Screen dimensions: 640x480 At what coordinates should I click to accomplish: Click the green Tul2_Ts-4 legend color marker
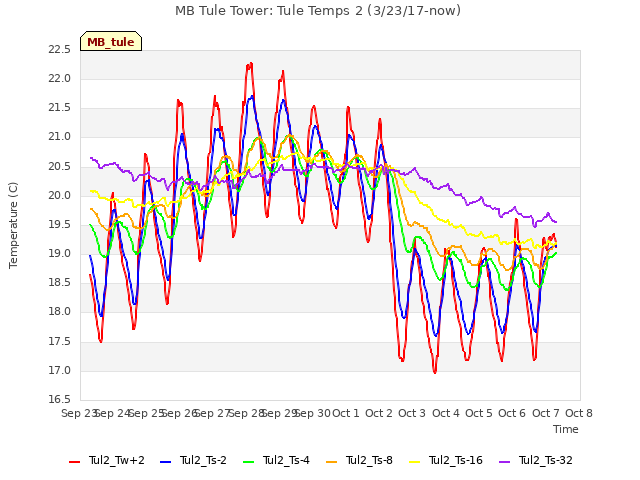coord(248,462)
